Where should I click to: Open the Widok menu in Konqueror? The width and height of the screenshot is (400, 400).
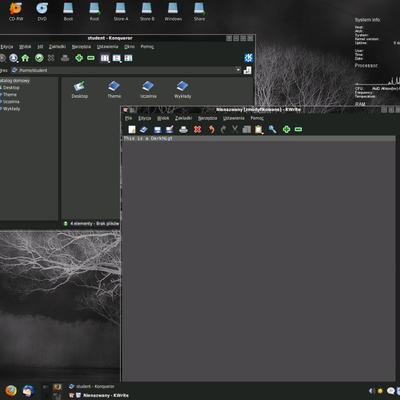(x=25, y=47)
